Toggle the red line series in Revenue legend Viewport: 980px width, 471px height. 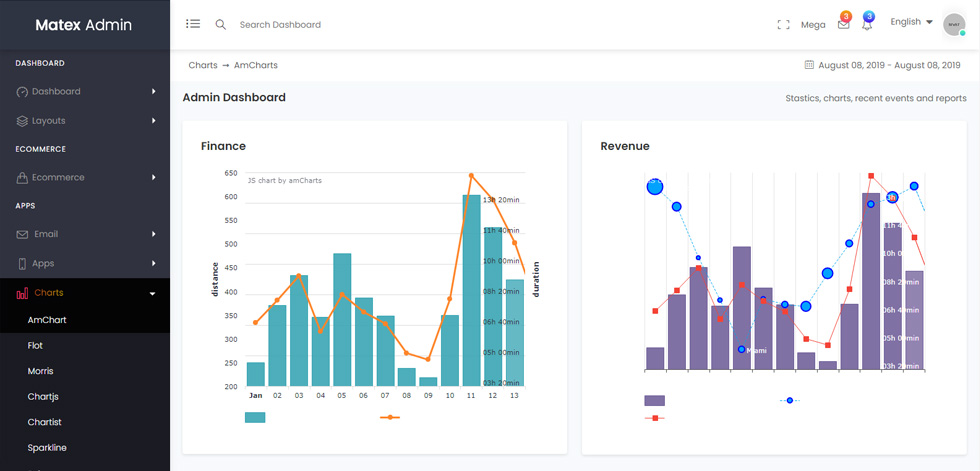(654, 418)
